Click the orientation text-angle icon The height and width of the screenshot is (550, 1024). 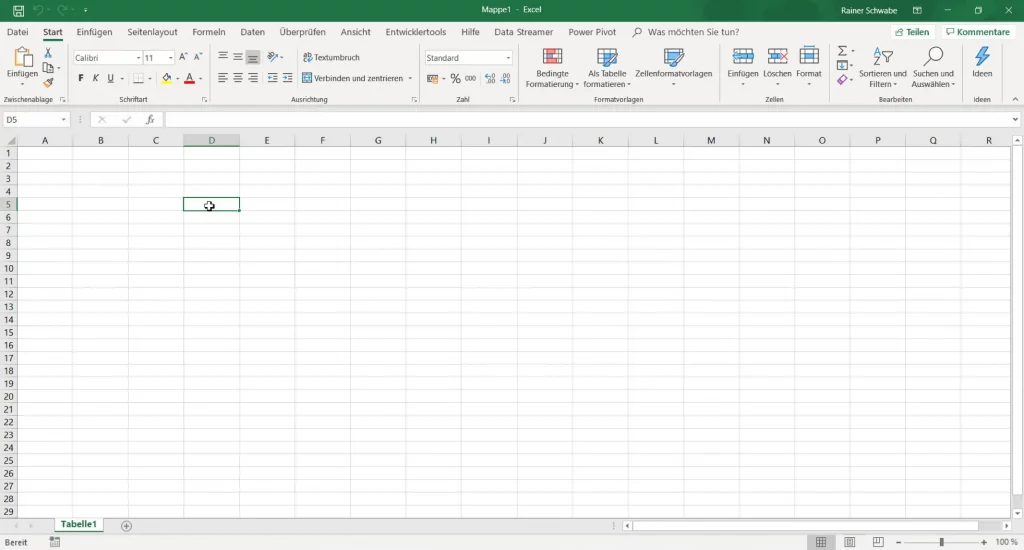click(273, 57)
